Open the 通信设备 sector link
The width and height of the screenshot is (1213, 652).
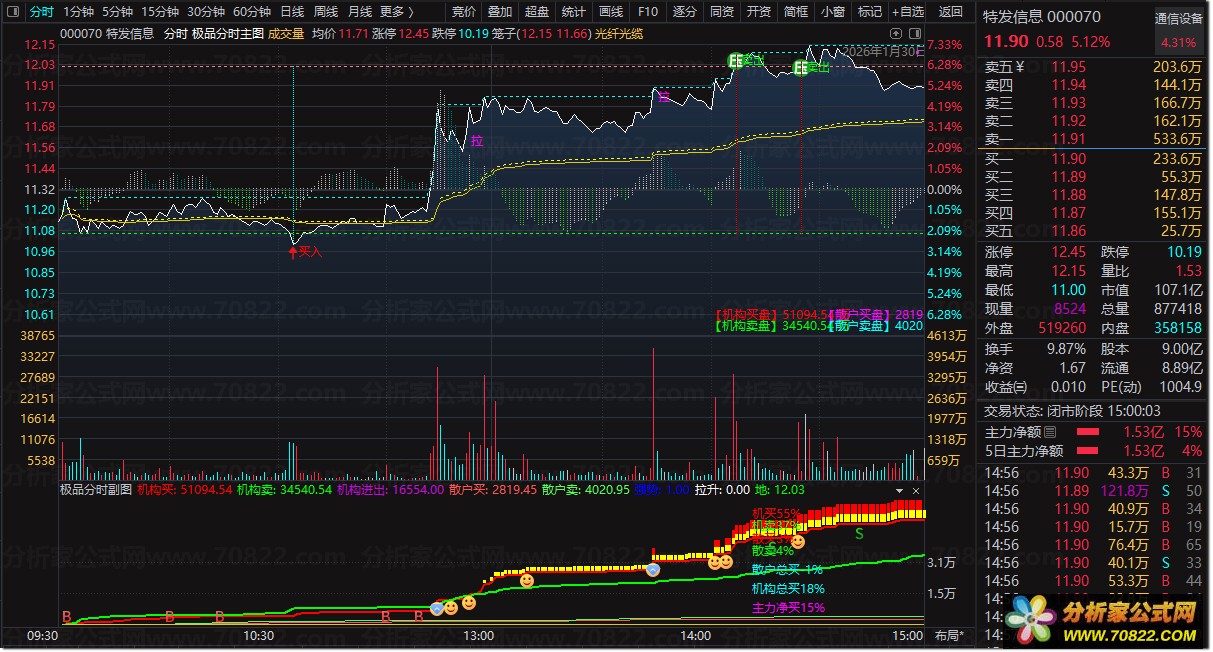[1179, 18]
